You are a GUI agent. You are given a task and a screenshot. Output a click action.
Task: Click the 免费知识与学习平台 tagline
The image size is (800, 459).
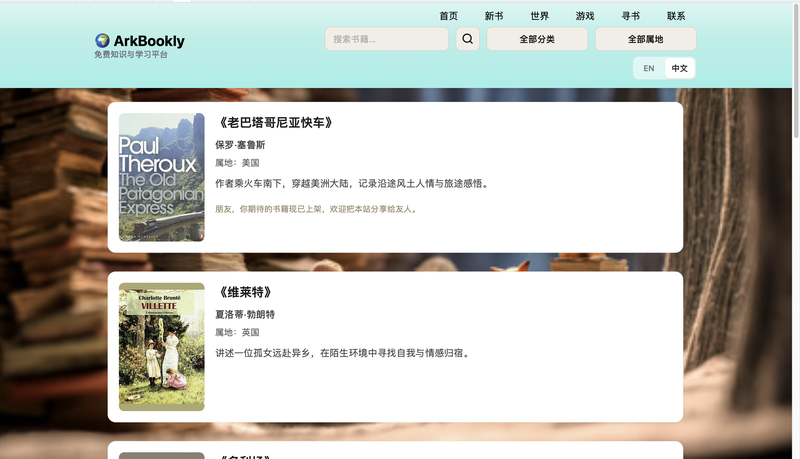pos(131,55)
